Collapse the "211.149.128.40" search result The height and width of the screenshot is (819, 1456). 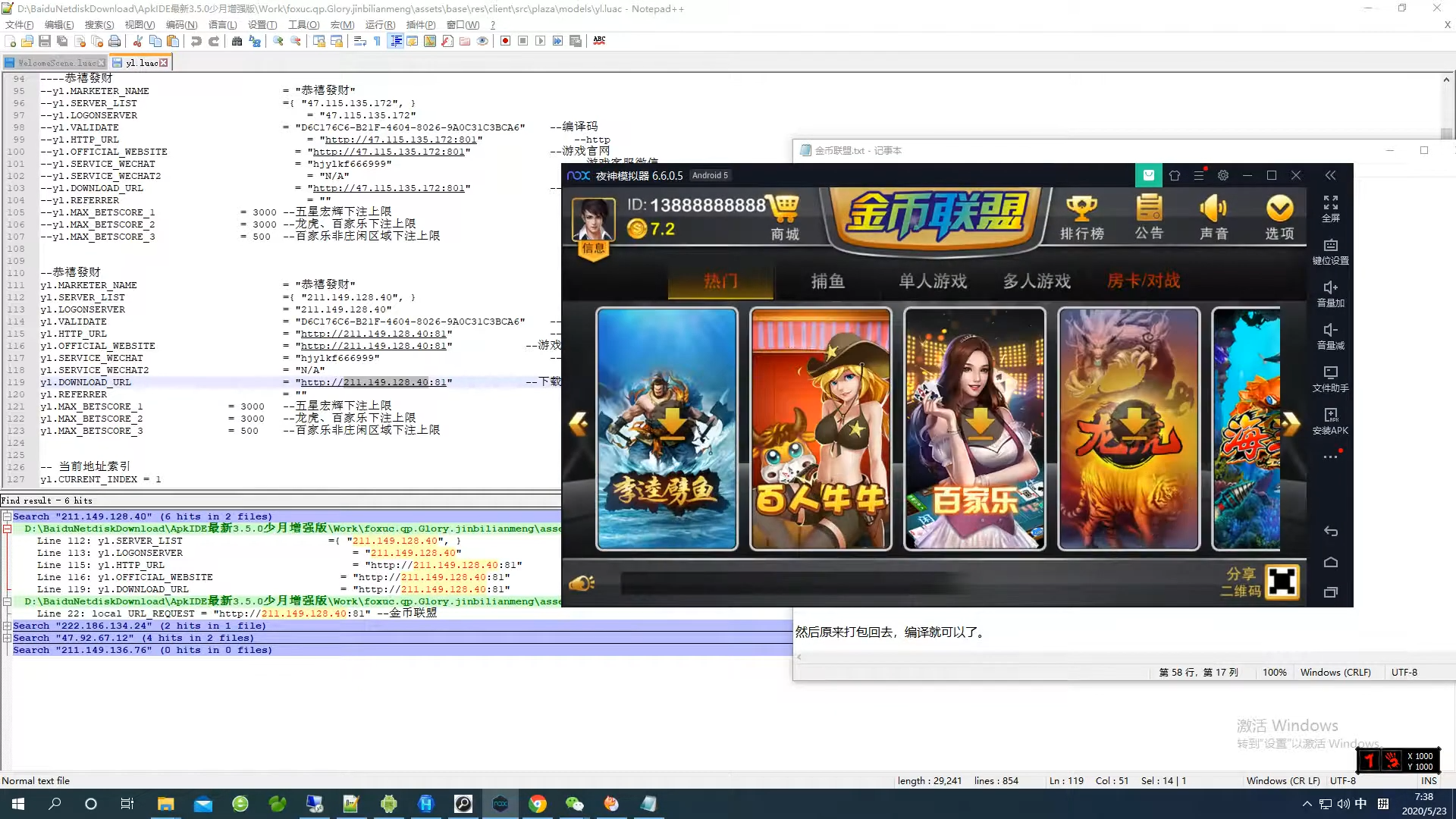[7, 516]
